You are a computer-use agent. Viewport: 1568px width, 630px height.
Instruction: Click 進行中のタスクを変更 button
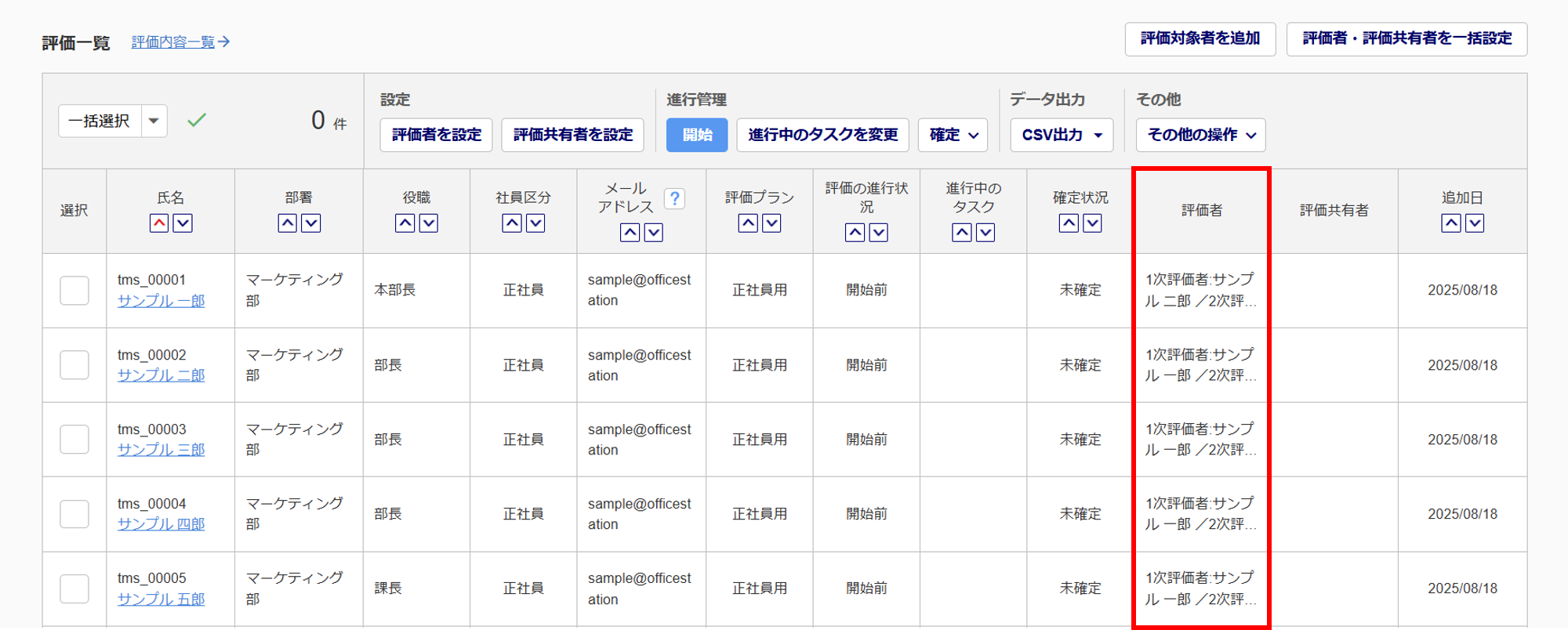pos(822,135)
